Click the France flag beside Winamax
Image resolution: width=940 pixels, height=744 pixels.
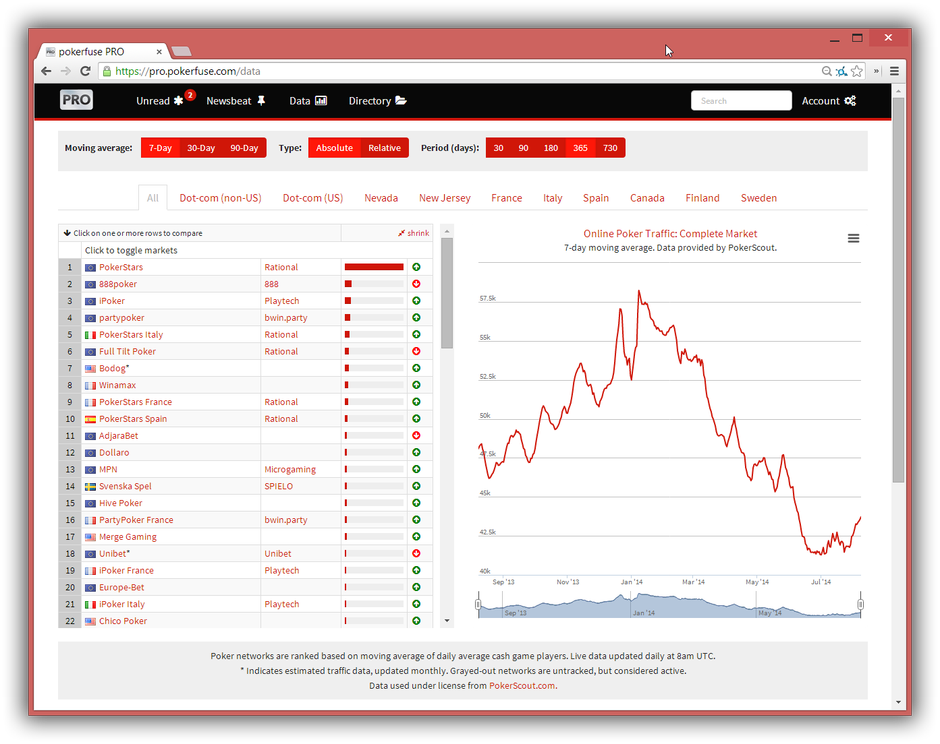(x=91, y=385)
